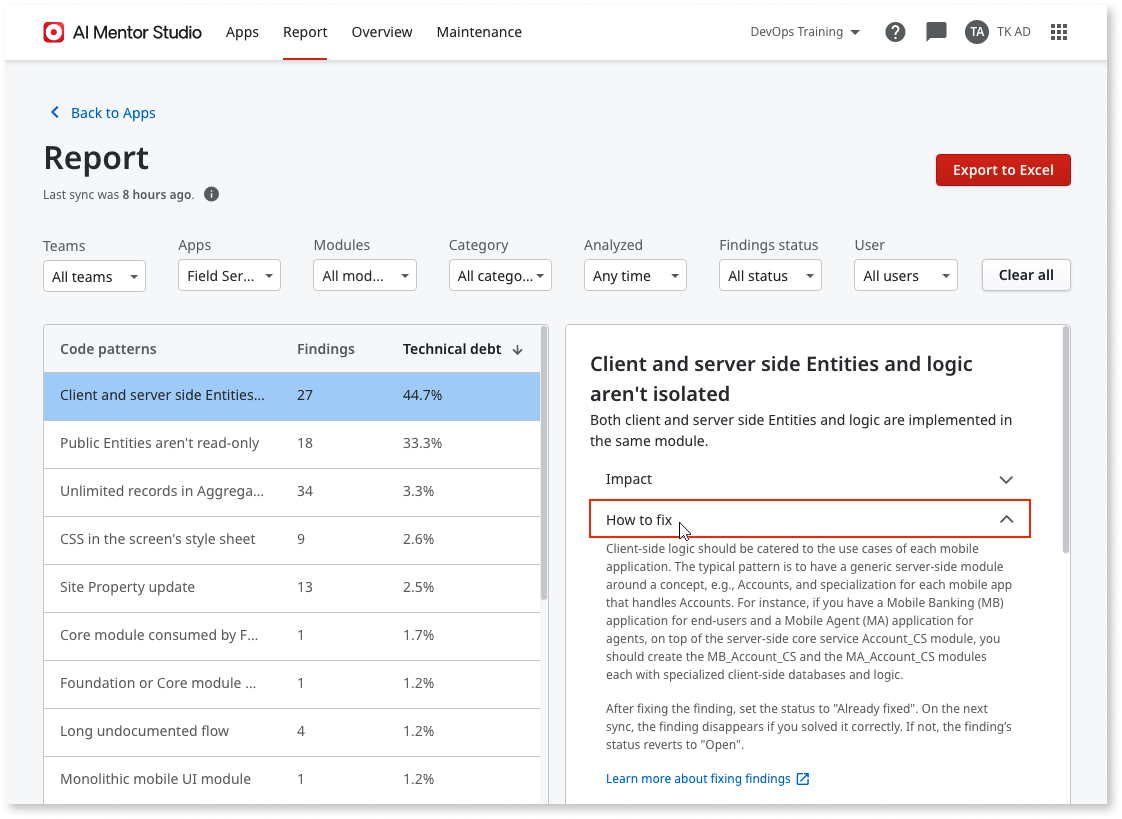This screenshot has height=819, width=1122.
Task: Click the TA user avatar
Action: (x=976, y=31)
